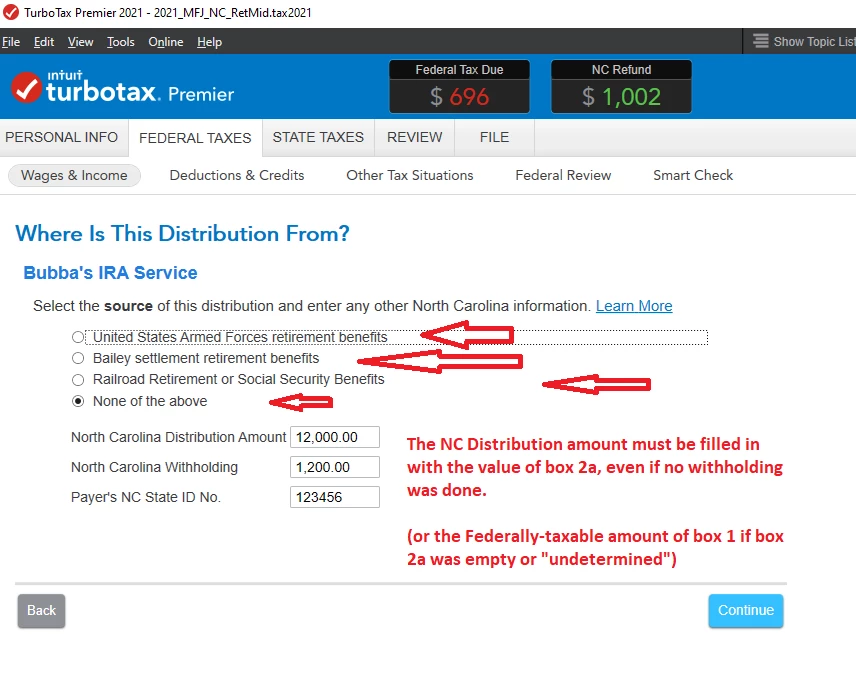Go to Smart Check section

tap(693, 175)
